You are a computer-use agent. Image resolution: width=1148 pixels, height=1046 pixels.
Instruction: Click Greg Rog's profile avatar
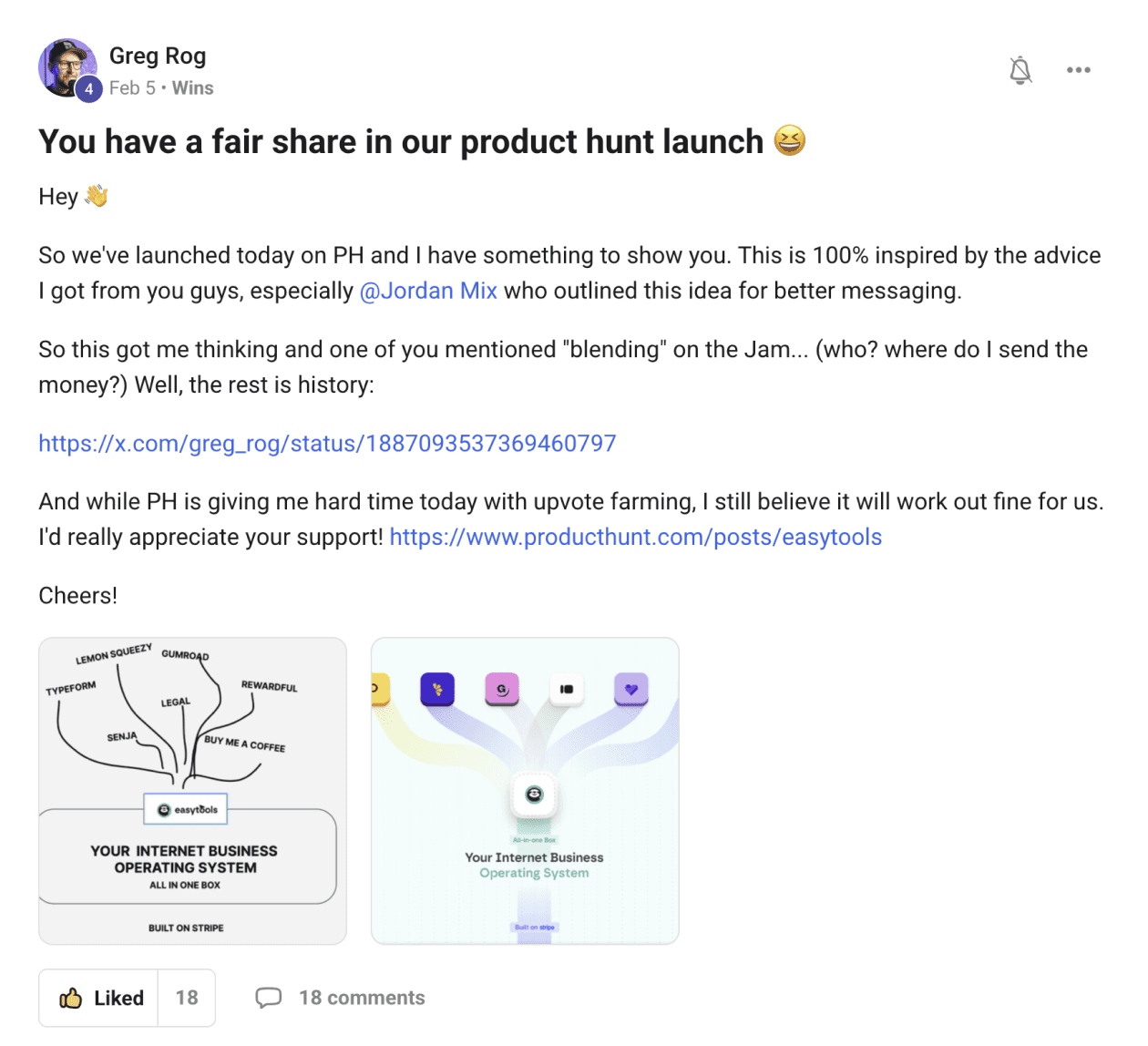(x=67, y=67)
